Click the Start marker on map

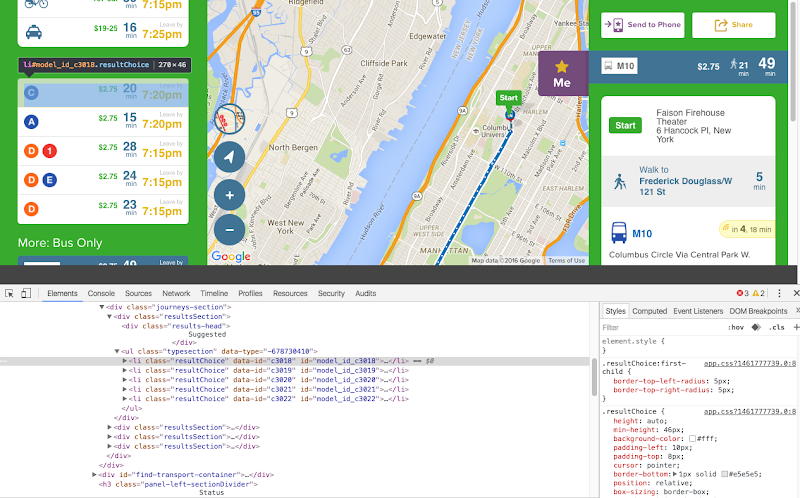(509, 98)
